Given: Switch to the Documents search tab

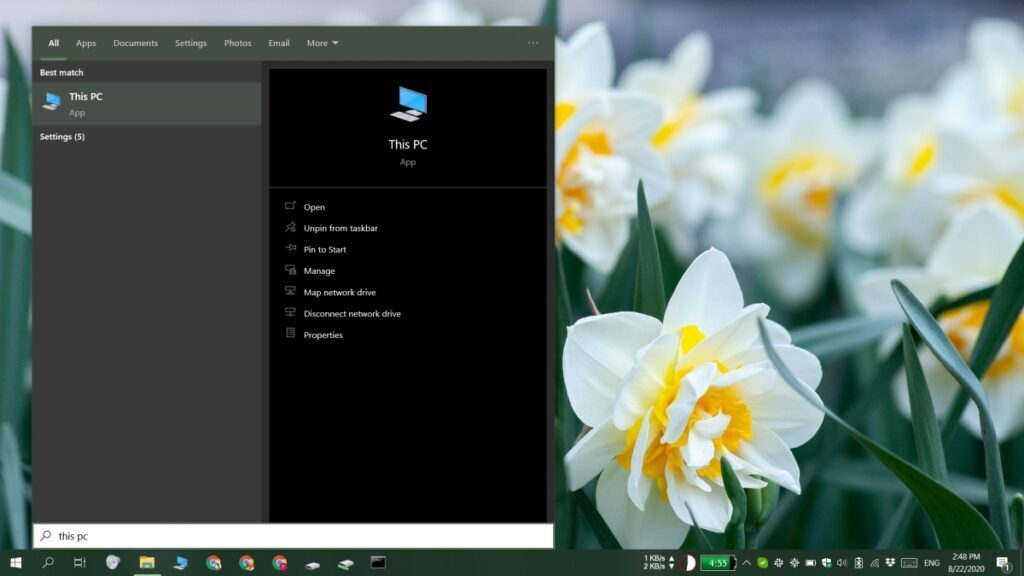Looking at the screenshot, I should tap(135, 43).
